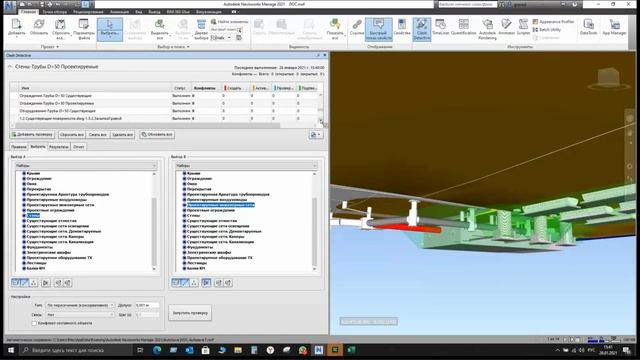Screen dimensions: 640x360
Task: Open import/export clash tests dropdown
Action: pyautogui.click(x=316, y=134)
